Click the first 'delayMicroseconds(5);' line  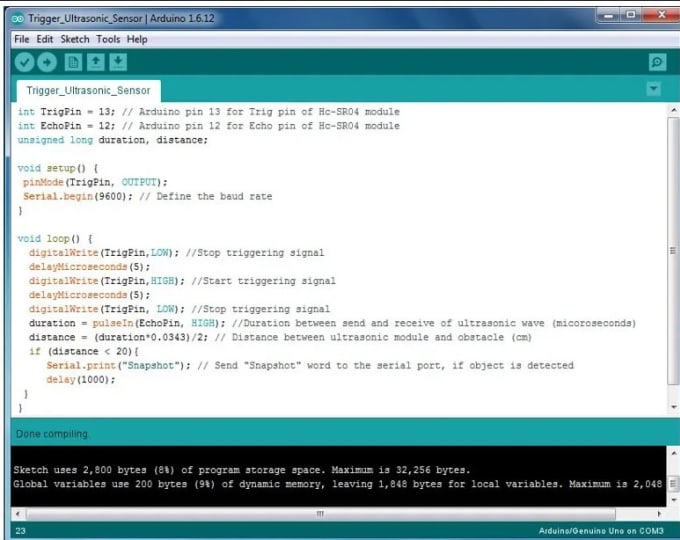(89, 267)
